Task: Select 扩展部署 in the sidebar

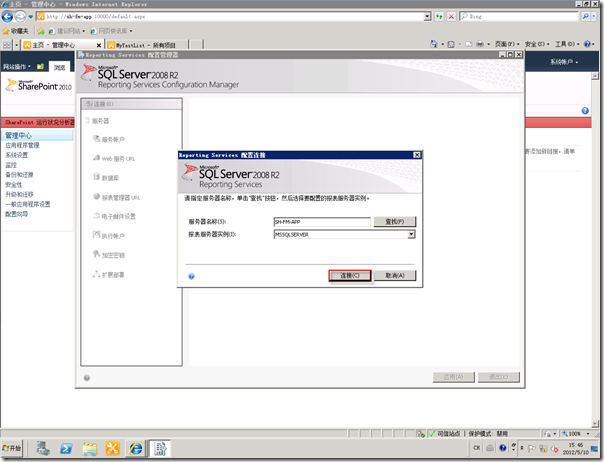Action: point(109,275)
